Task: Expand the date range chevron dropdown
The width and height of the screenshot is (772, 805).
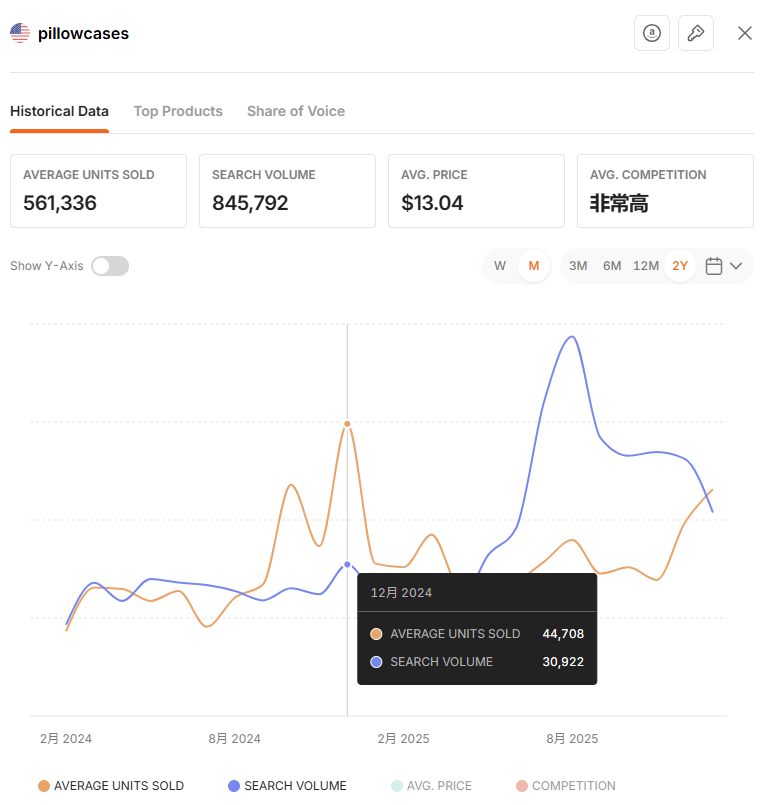Action: (737, 266)
